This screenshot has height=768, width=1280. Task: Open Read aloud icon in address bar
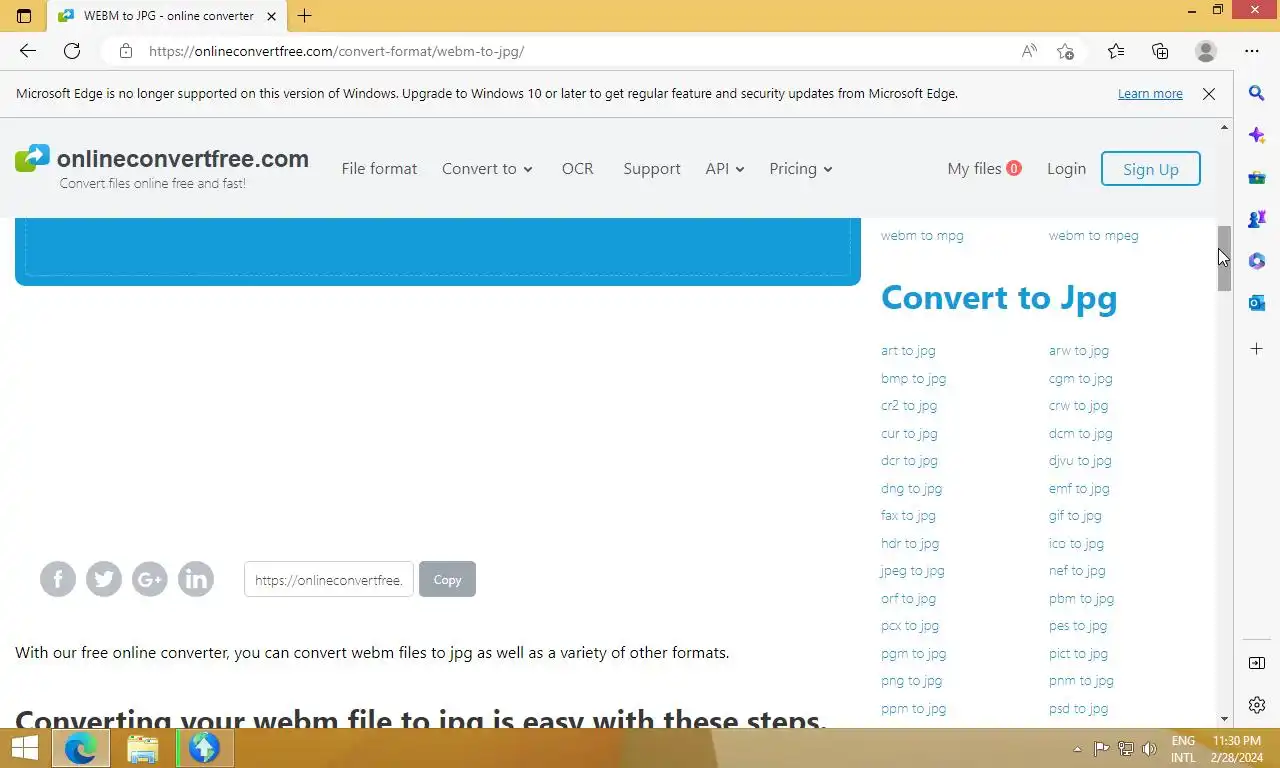(x=1029, y=51)
